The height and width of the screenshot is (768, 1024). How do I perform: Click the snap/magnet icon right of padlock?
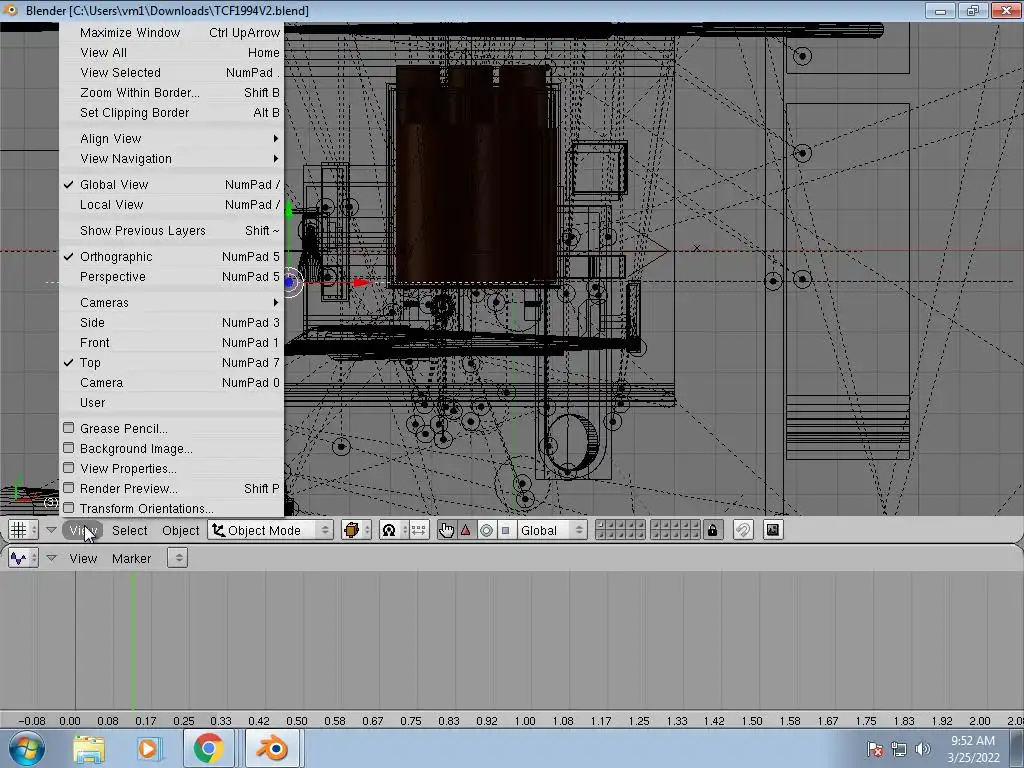pyautogui.click(x=743, y=530)
